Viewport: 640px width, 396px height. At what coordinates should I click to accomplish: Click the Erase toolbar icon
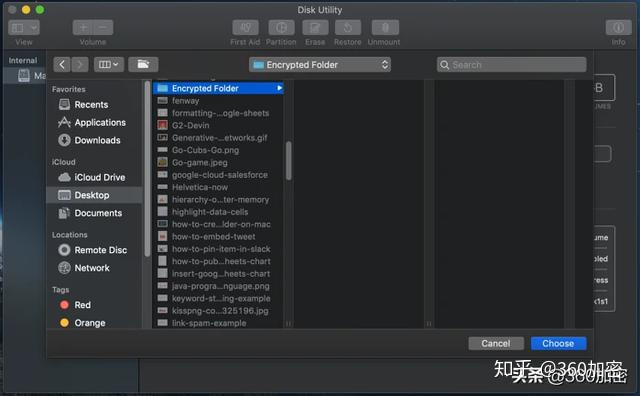pos(315,28)
